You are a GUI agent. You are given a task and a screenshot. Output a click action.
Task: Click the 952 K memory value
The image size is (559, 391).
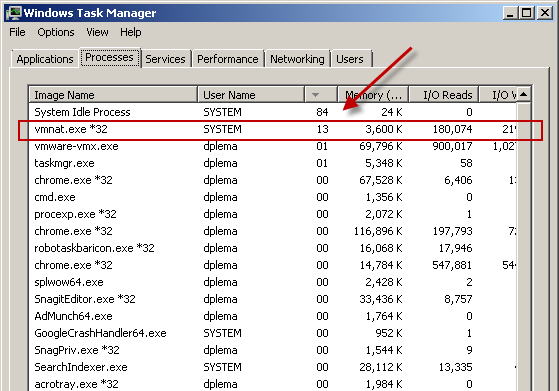[x=389, y=333]
